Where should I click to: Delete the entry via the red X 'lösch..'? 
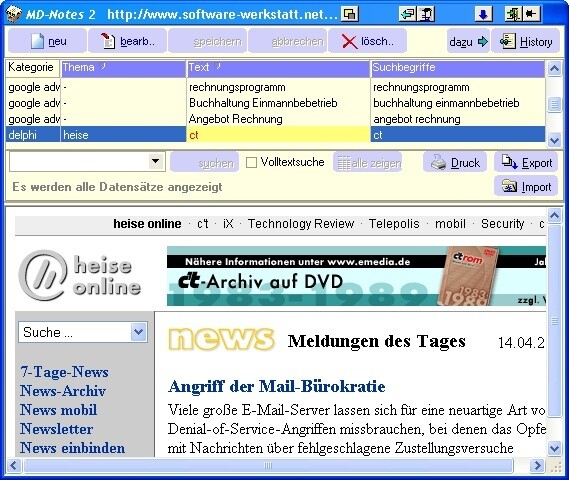coord(367,41)
